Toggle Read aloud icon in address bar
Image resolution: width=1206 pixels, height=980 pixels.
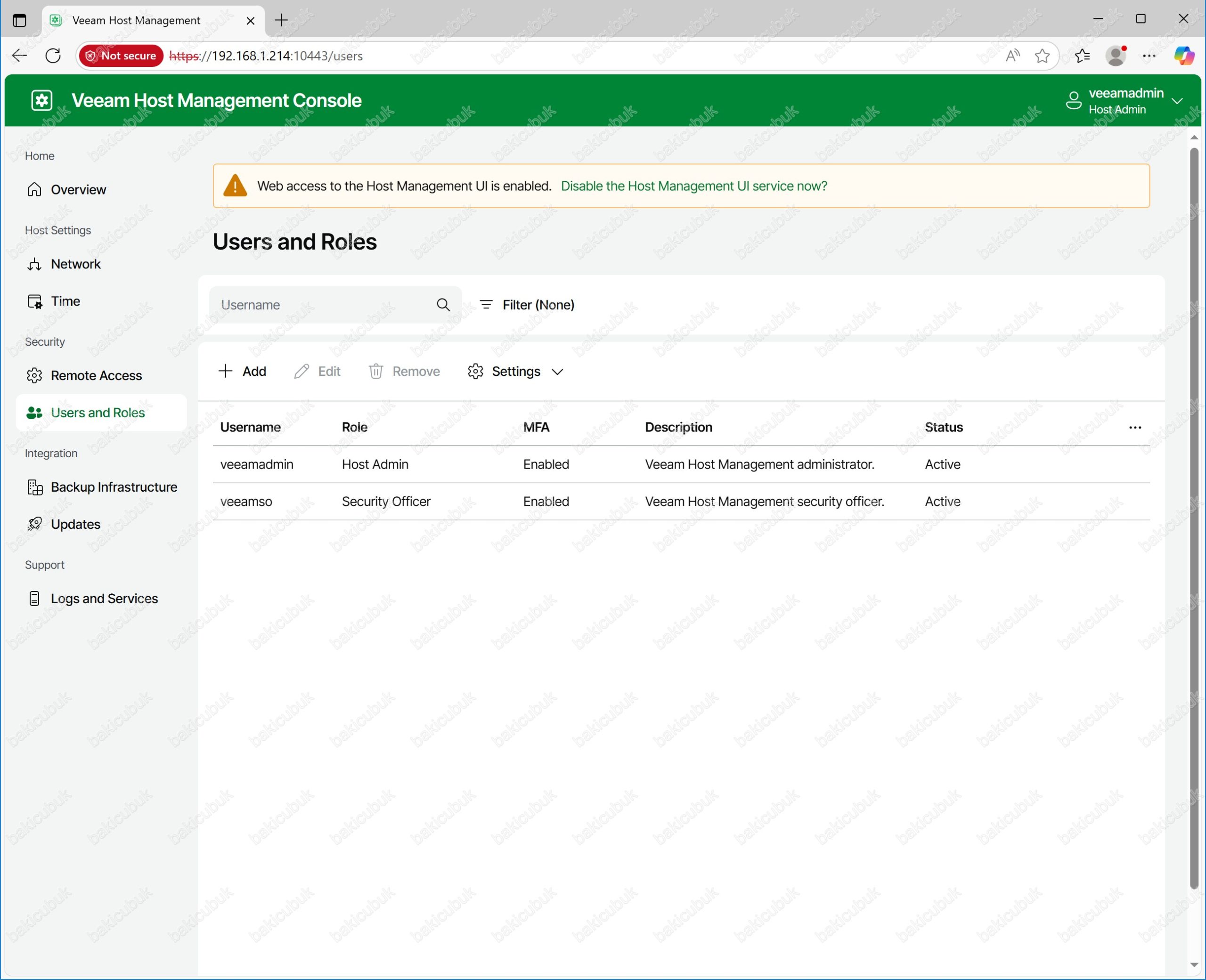pyautogui.click(x=1012, y=55)
